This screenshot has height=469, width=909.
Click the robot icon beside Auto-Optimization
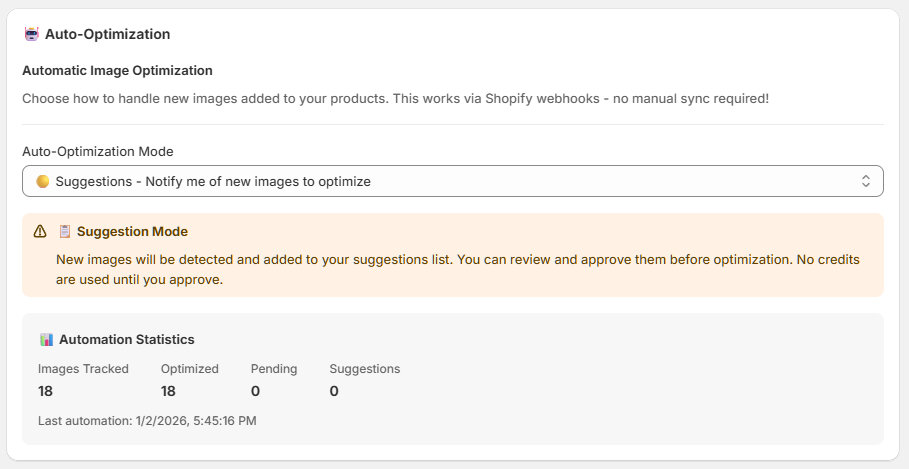31,34
